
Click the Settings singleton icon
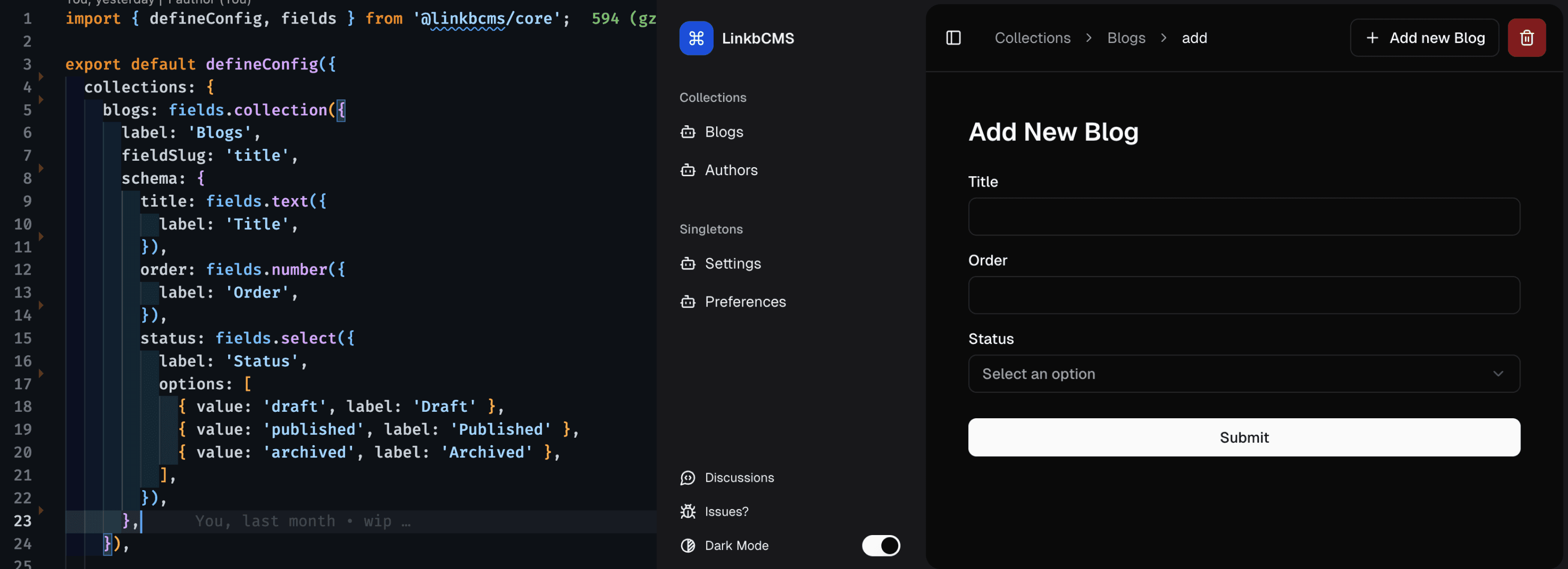[x=688, y=264]
